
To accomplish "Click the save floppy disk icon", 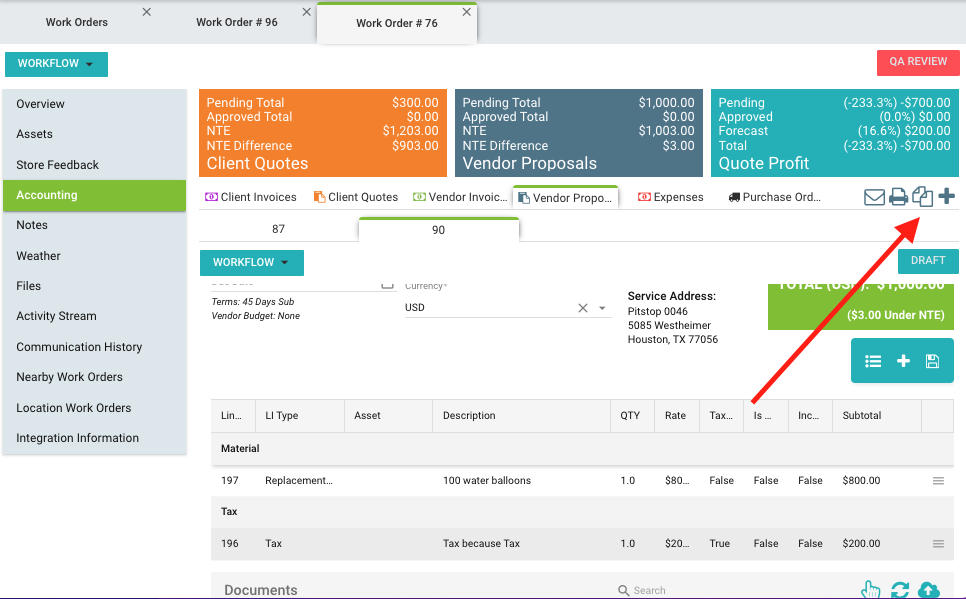I will [932, 361].
